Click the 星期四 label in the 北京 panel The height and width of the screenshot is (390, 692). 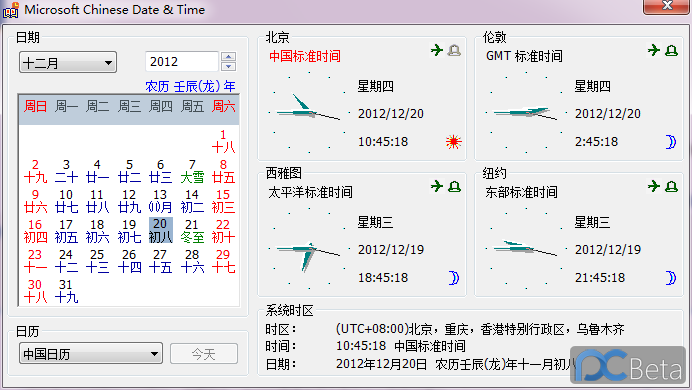click(x=376, y=86)
